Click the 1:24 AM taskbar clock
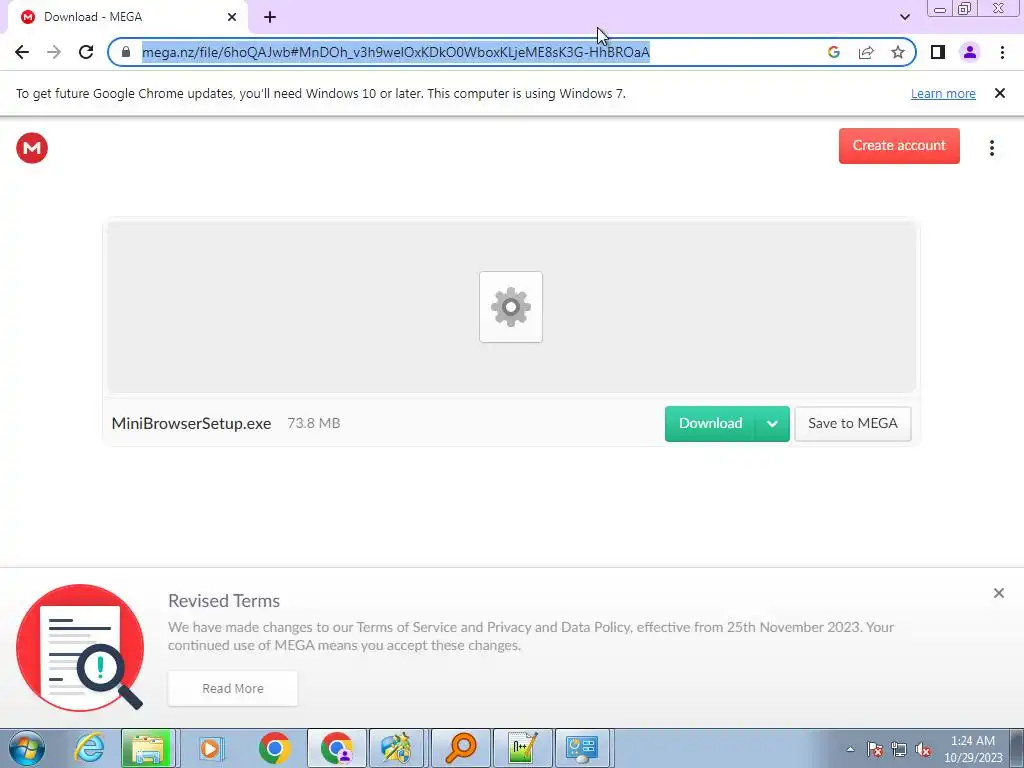The width and height of the screenshot is (1024, 768). [x=973, y=749]
